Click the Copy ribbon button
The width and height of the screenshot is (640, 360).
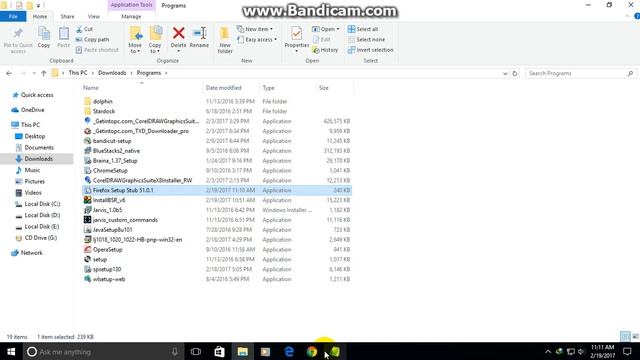pos(44,38)
